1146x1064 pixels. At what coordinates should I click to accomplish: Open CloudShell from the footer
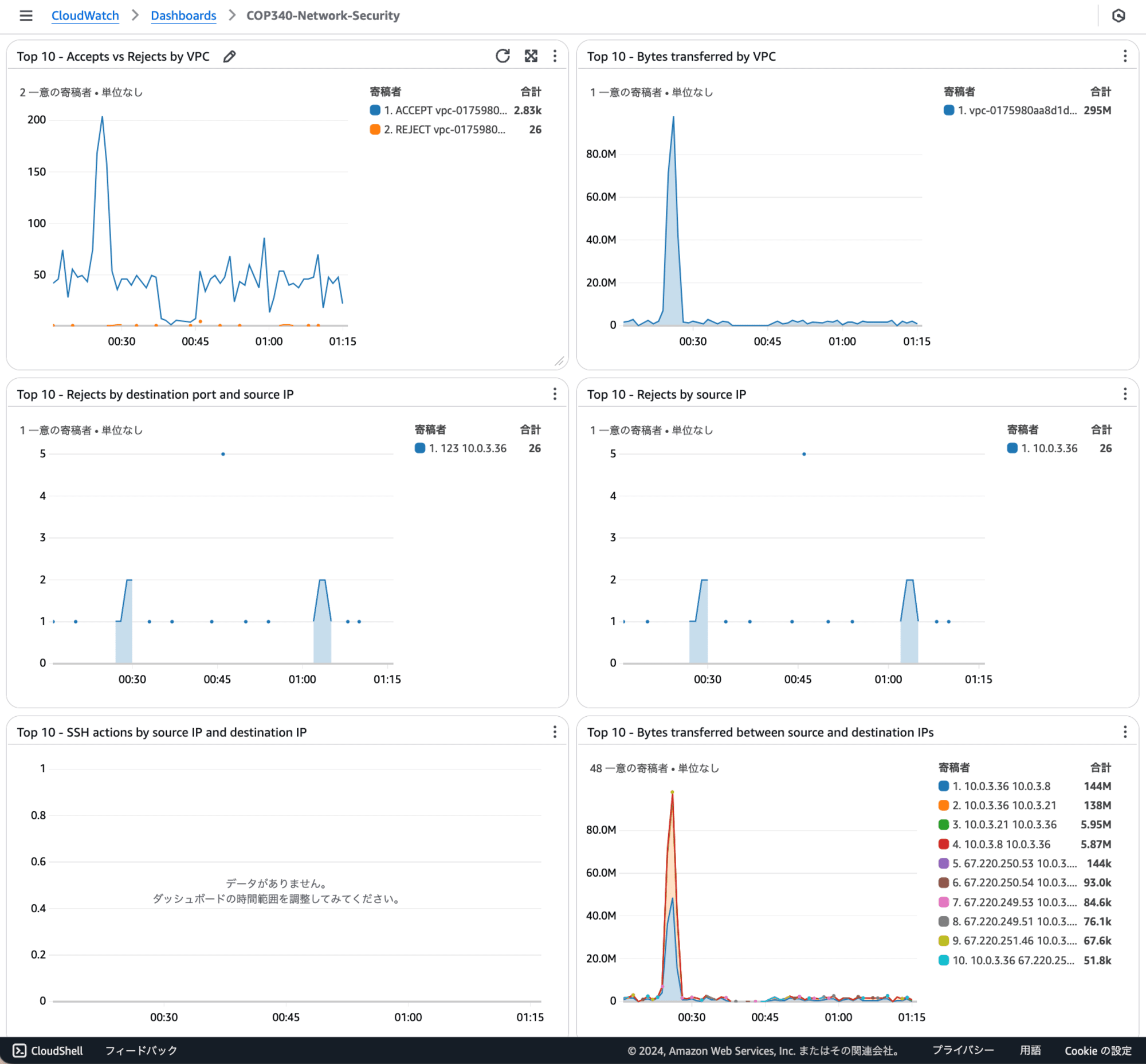tap(48, 1051)
